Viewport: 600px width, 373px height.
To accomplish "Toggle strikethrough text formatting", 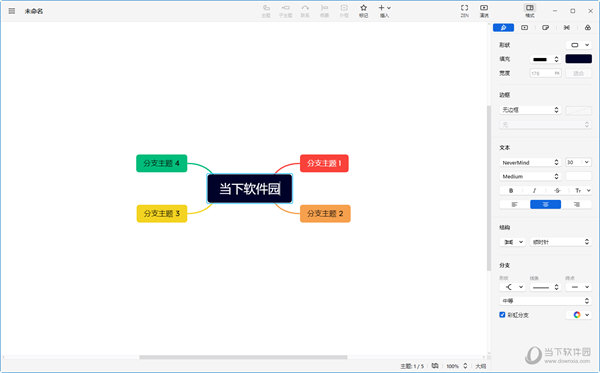I will pyautogui.click(x=557, y=191).
